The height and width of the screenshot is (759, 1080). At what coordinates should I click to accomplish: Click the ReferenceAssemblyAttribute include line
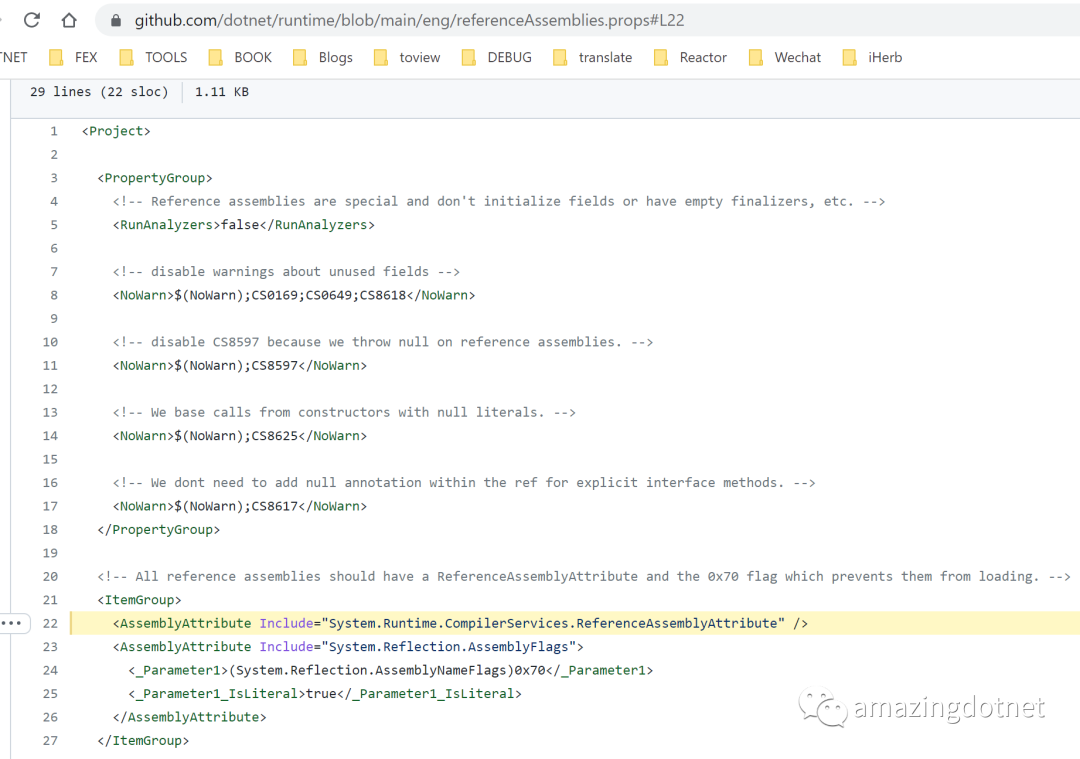pos(460,623)
